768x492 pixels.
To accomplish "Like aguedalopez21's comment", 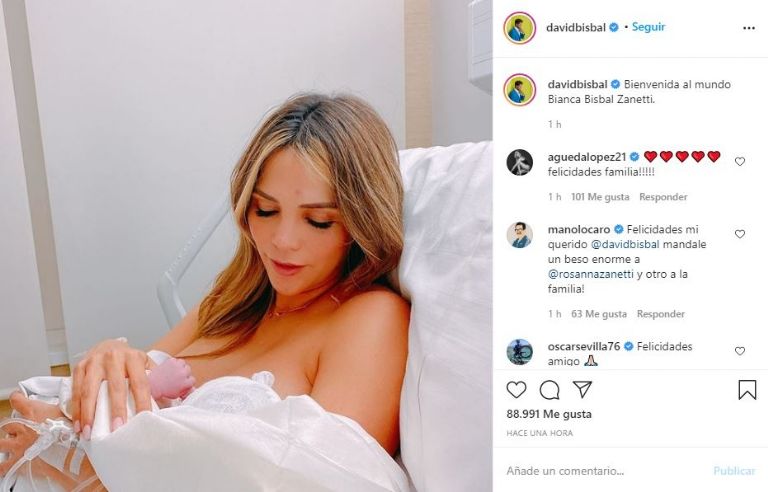I will coord(740,161).
